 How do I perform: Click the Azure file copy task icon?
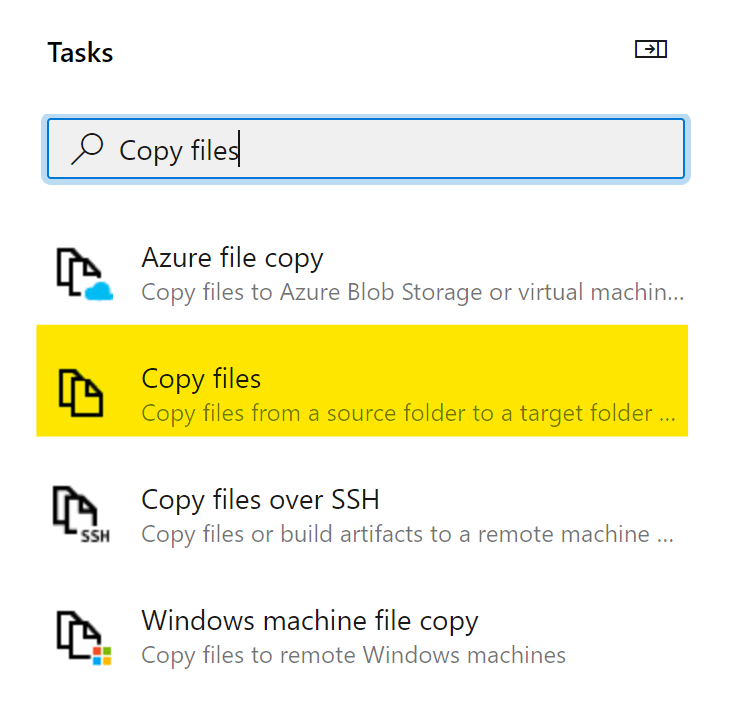point(80,274)
